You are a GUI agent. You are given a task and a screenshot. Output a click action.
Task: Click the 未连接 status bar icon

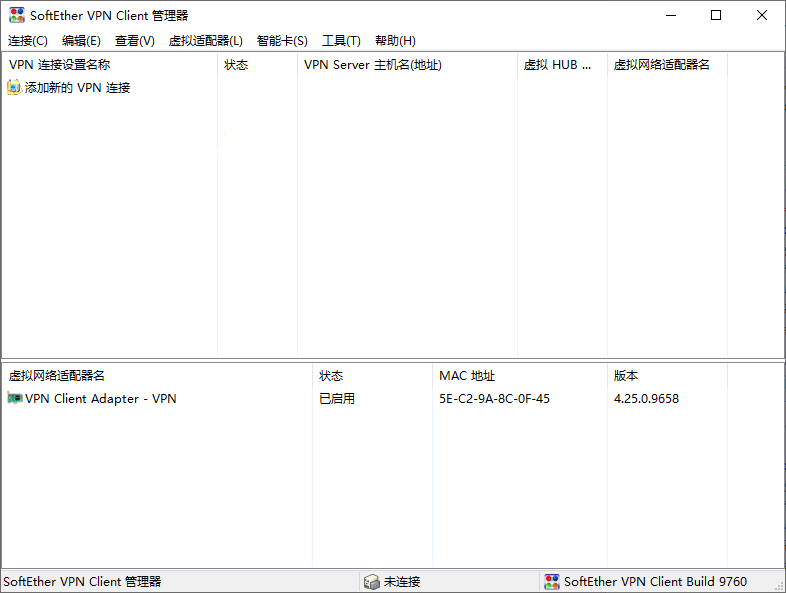(371, 581)
